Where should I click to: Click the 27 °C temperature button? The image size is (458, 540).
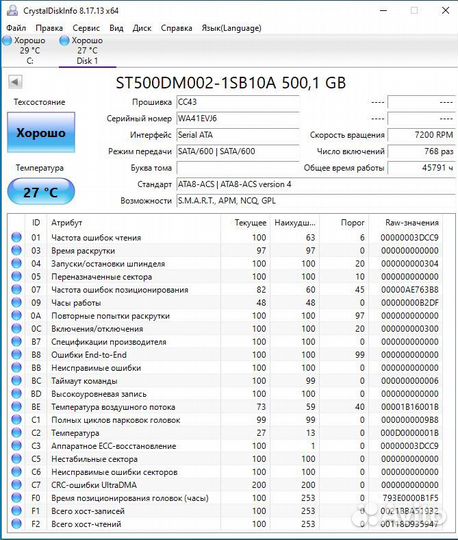coord(41,192)
